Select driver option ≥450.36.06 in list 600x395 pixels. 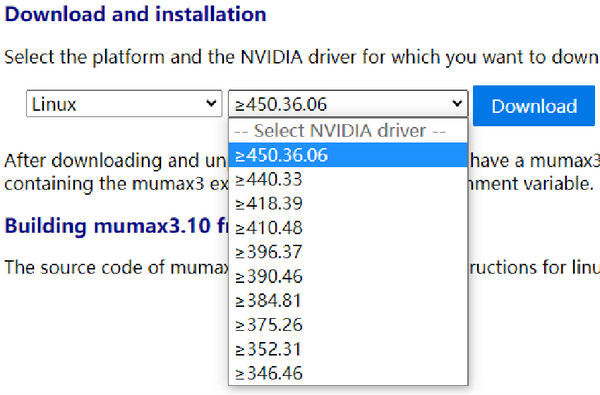348,155
